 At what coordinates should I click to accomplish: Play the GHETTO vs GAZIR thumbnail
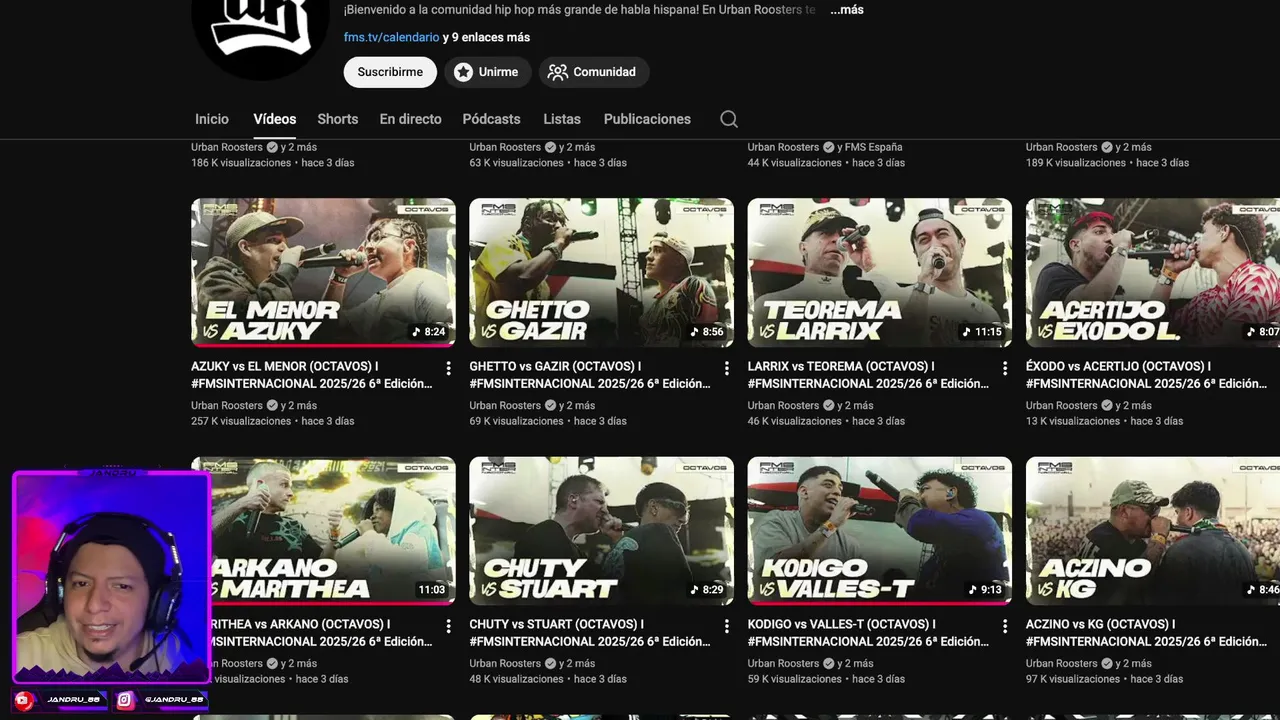(x=601, y=272)
